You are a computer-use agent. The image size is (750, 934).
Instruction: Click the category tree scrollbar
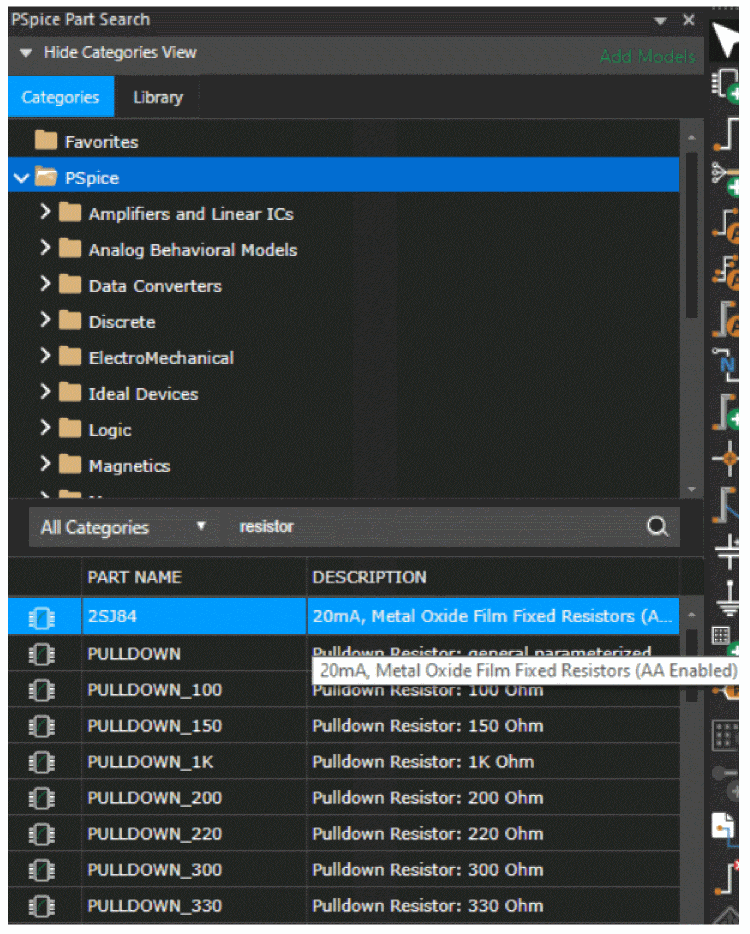[691, 235]
